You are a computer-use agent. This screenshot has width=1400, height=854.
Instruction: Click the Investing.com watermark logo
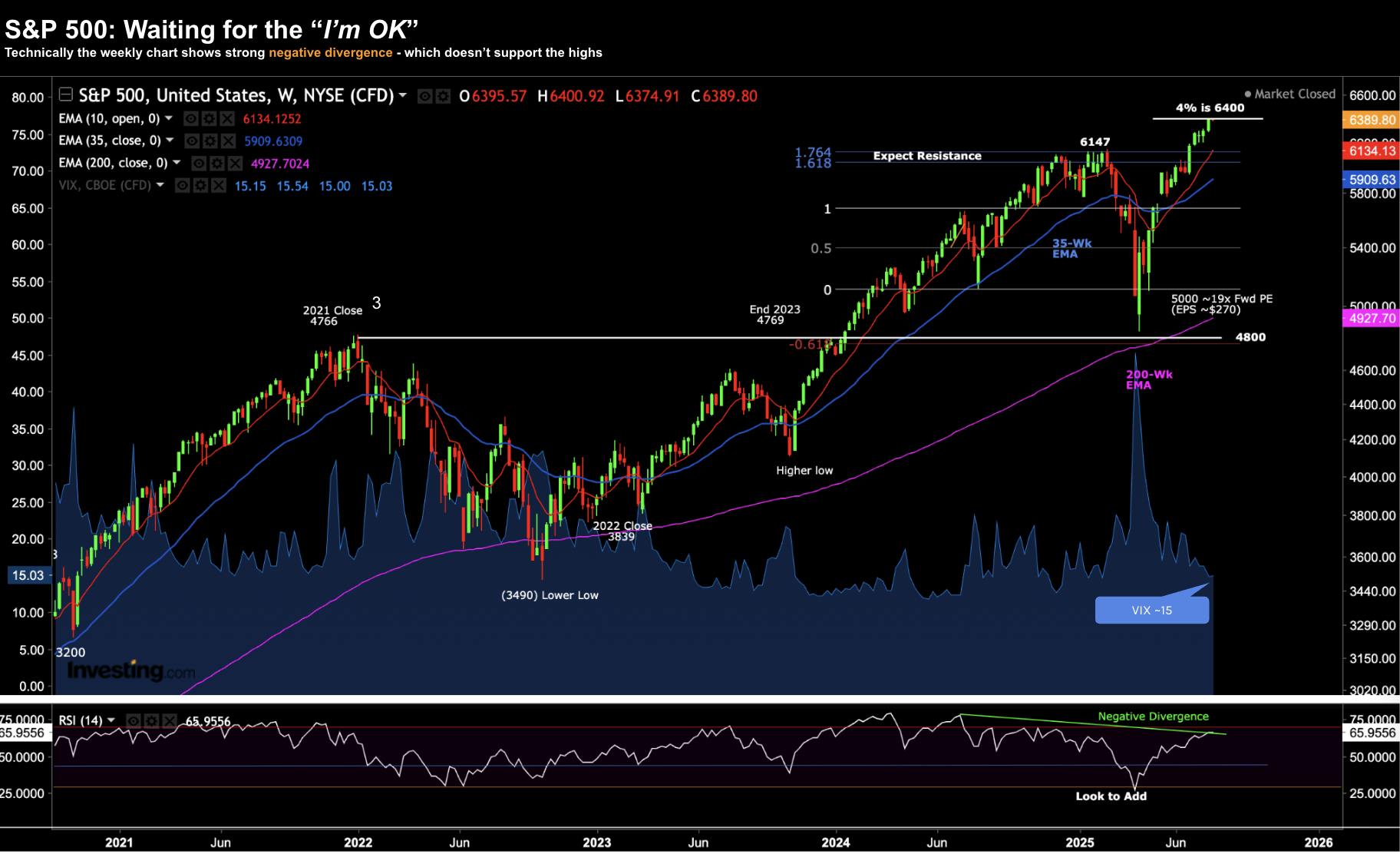(130, 671)
